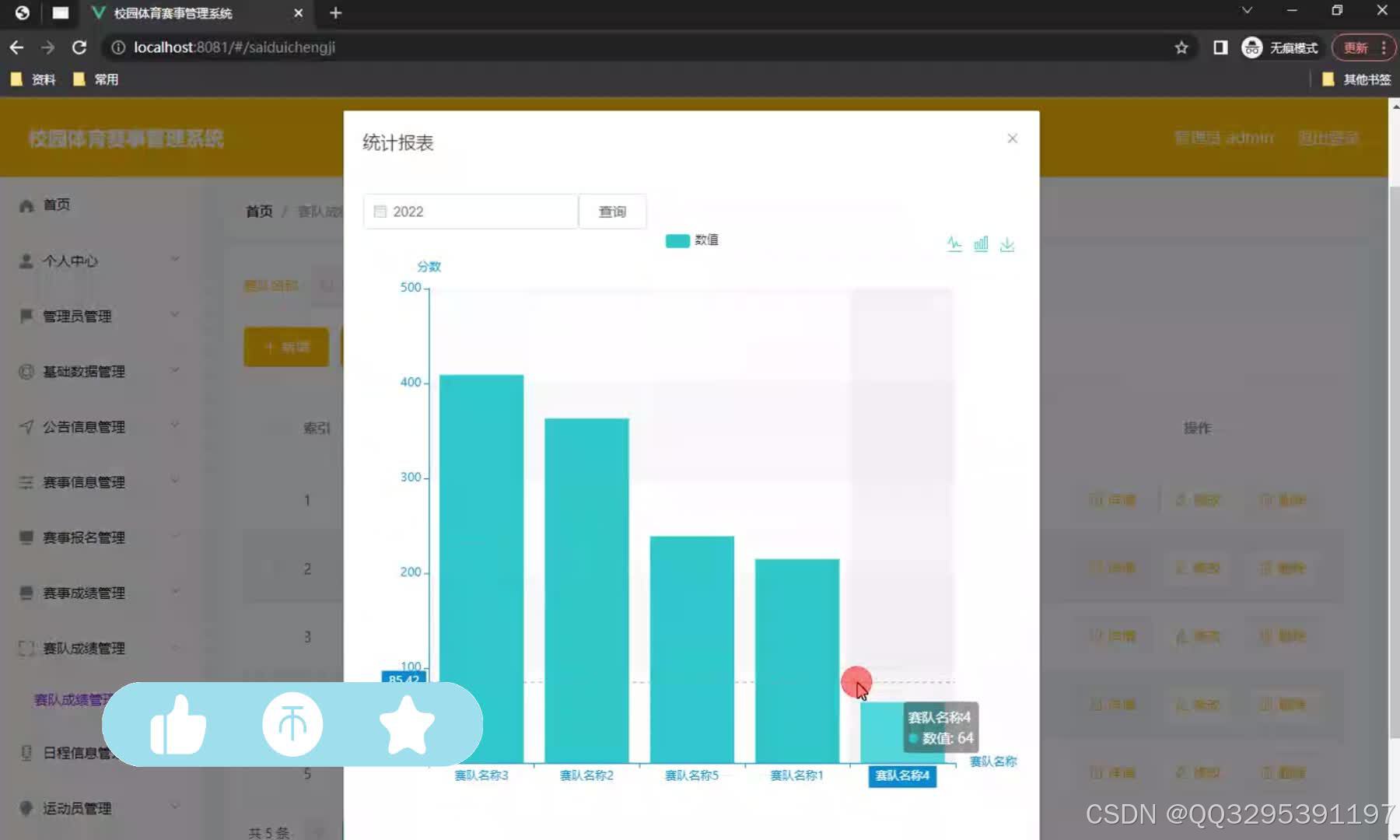Click the 个人中心 user icon
Viewport: 1400px width, 840px height.
[26, 261]
